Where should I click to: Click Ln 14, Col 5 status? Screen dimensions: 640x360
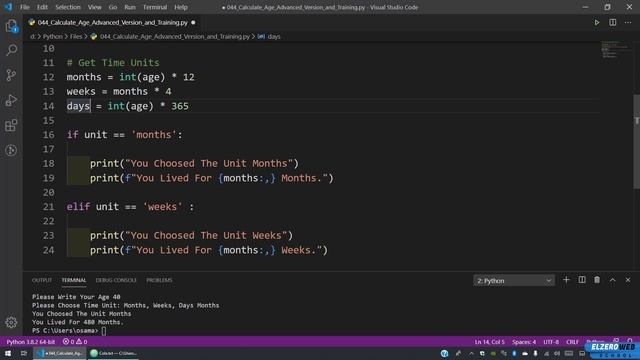tap(489, 342)
